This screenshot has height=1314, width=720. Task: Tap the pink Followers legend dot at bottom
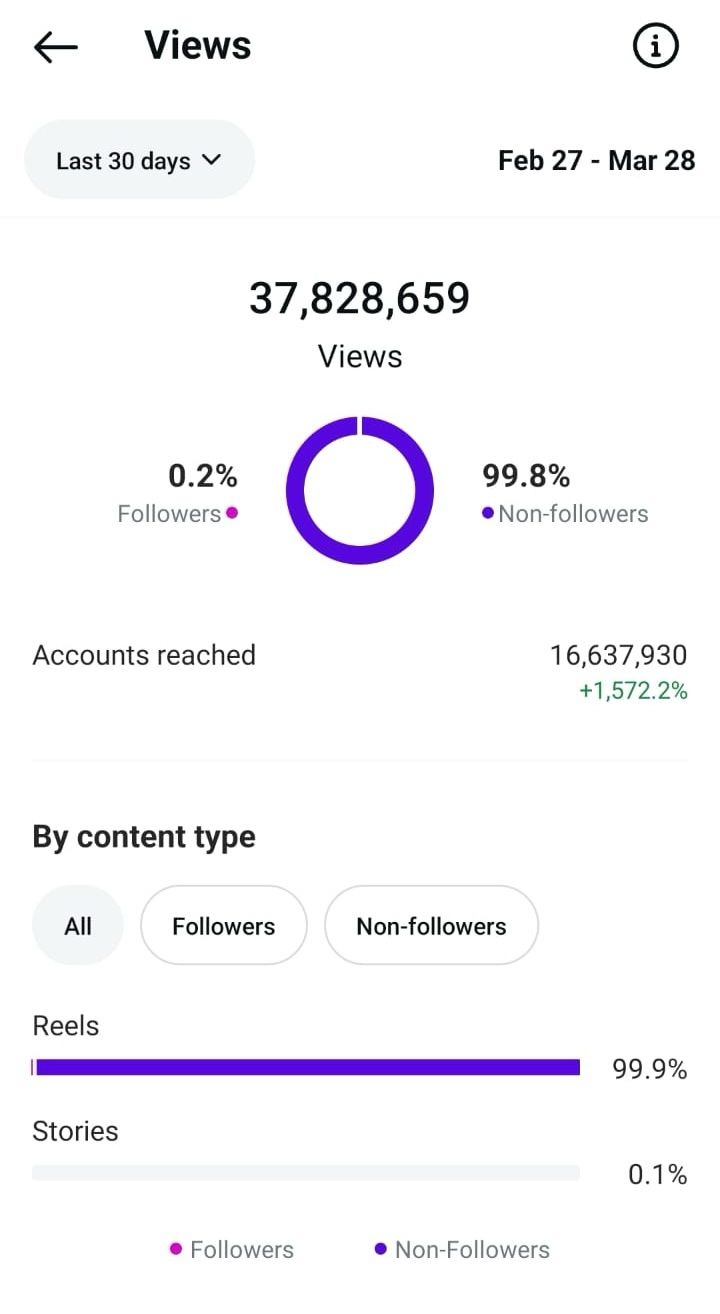tap(176, 1249)
